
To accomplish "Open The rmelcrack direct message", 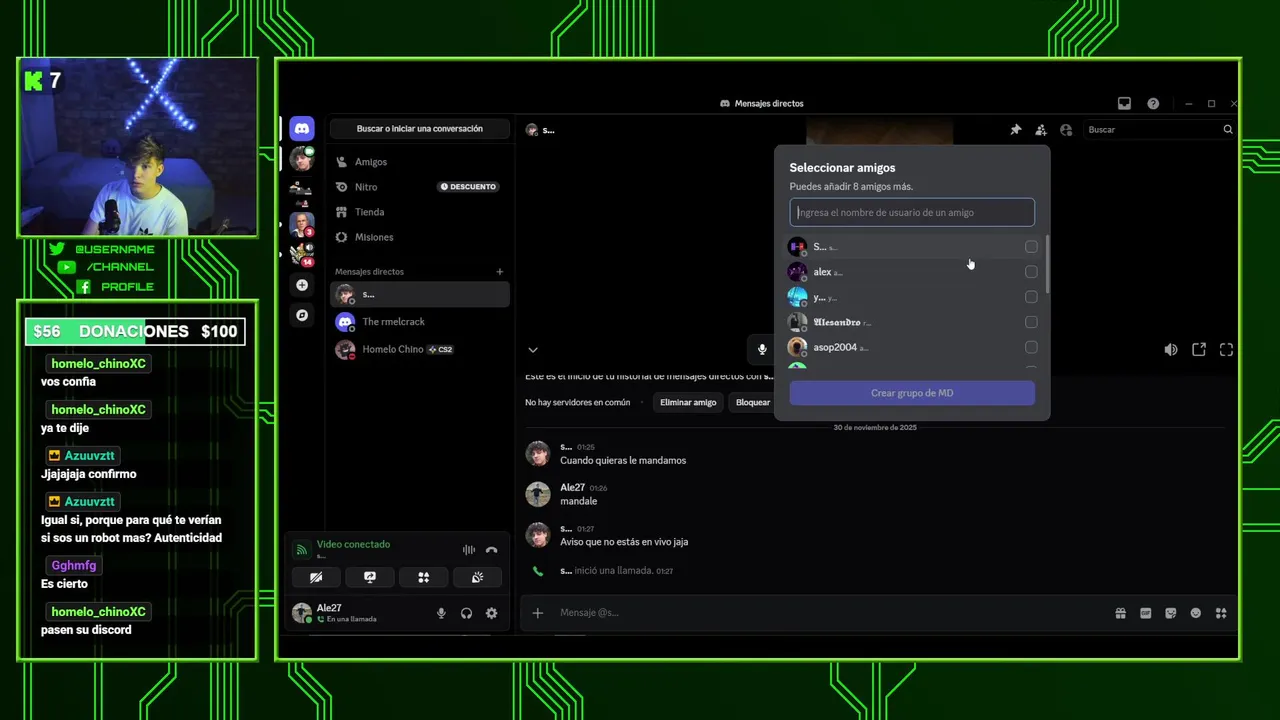I will [x=420, y=322].
